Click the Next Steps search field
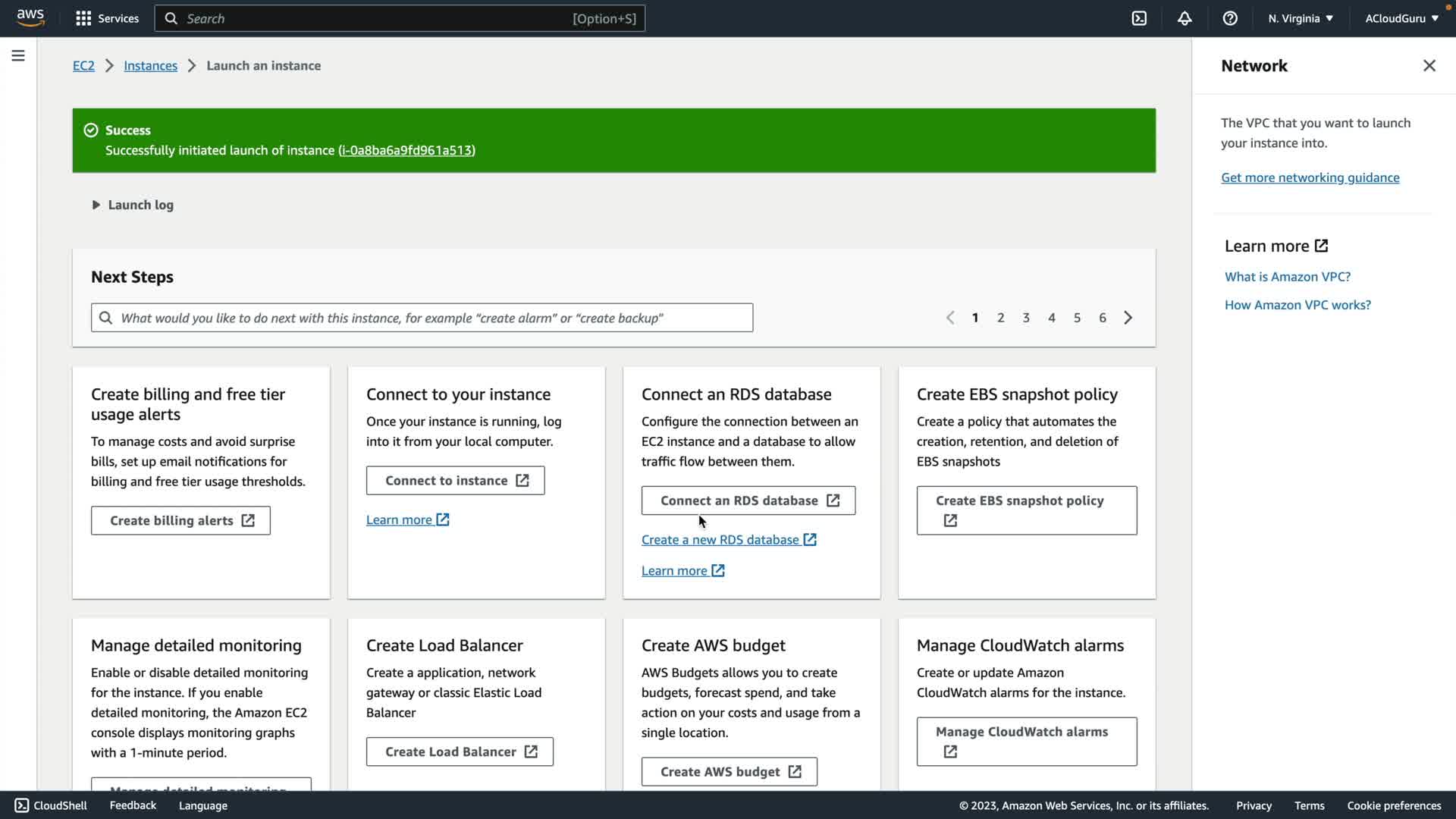The width and height of the screenshot is (1456, 819). [x=422, y=318]
